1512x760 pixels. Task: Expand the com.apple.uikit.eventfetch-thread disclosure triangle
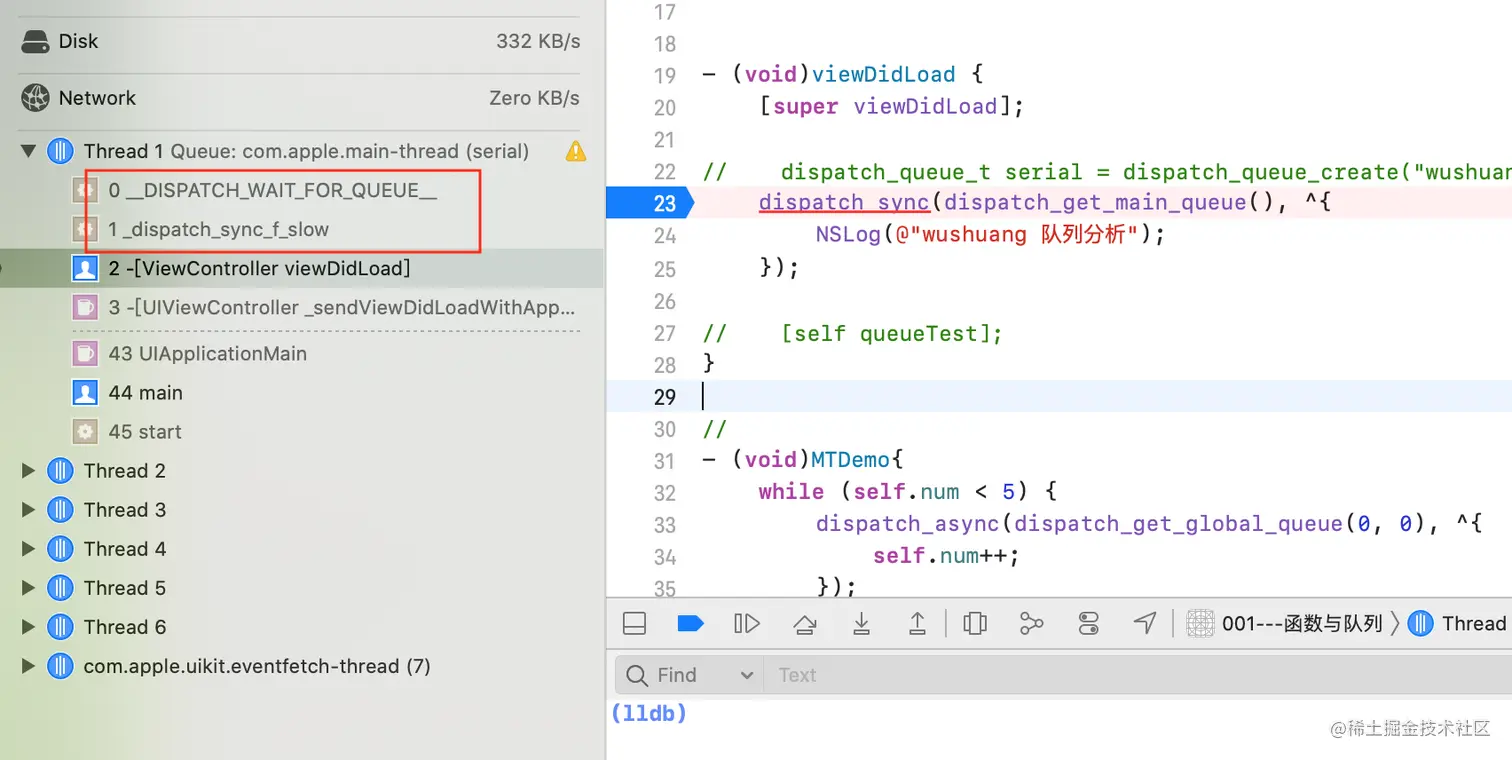[x=29, y=666]
